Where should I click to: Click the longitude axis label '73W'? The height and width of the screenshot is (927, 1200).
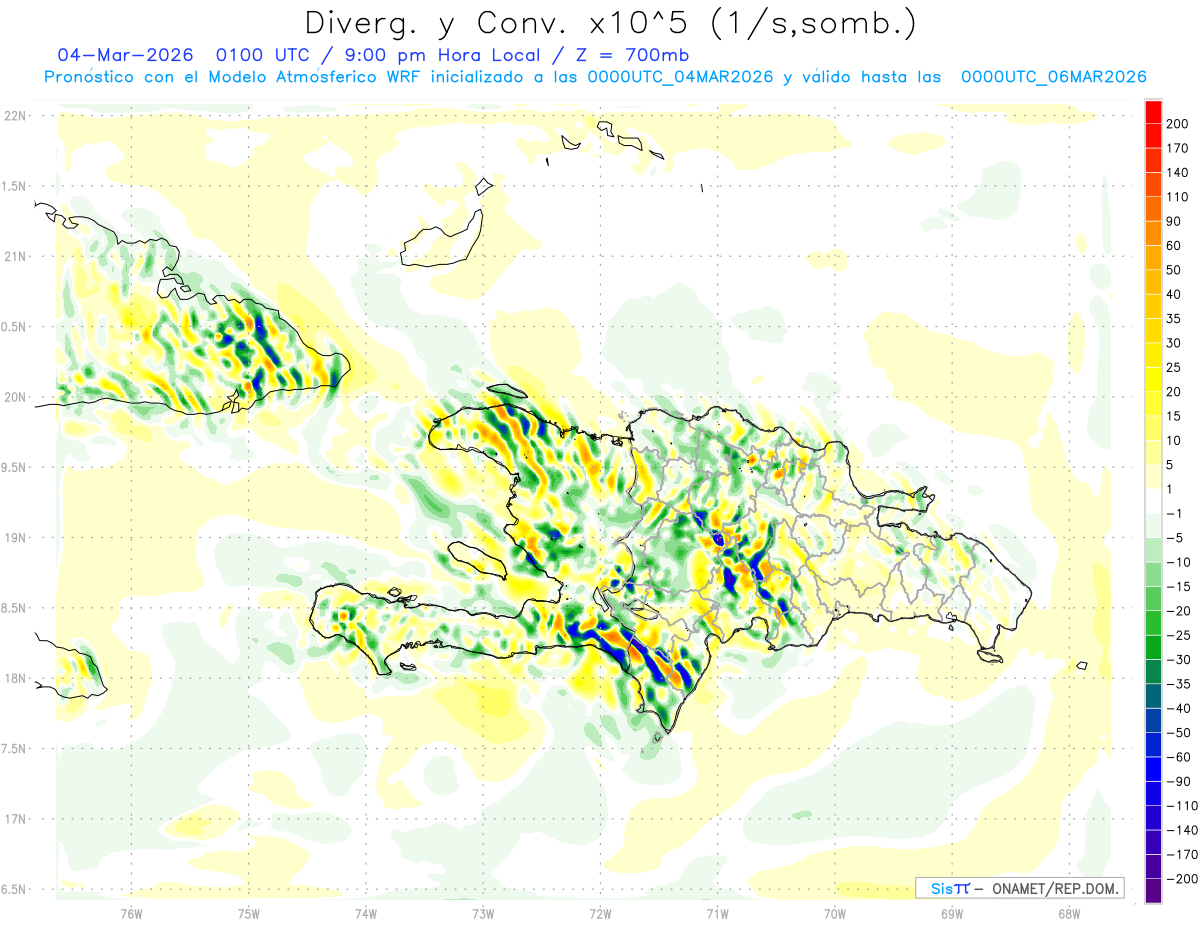tap(483, 913)
